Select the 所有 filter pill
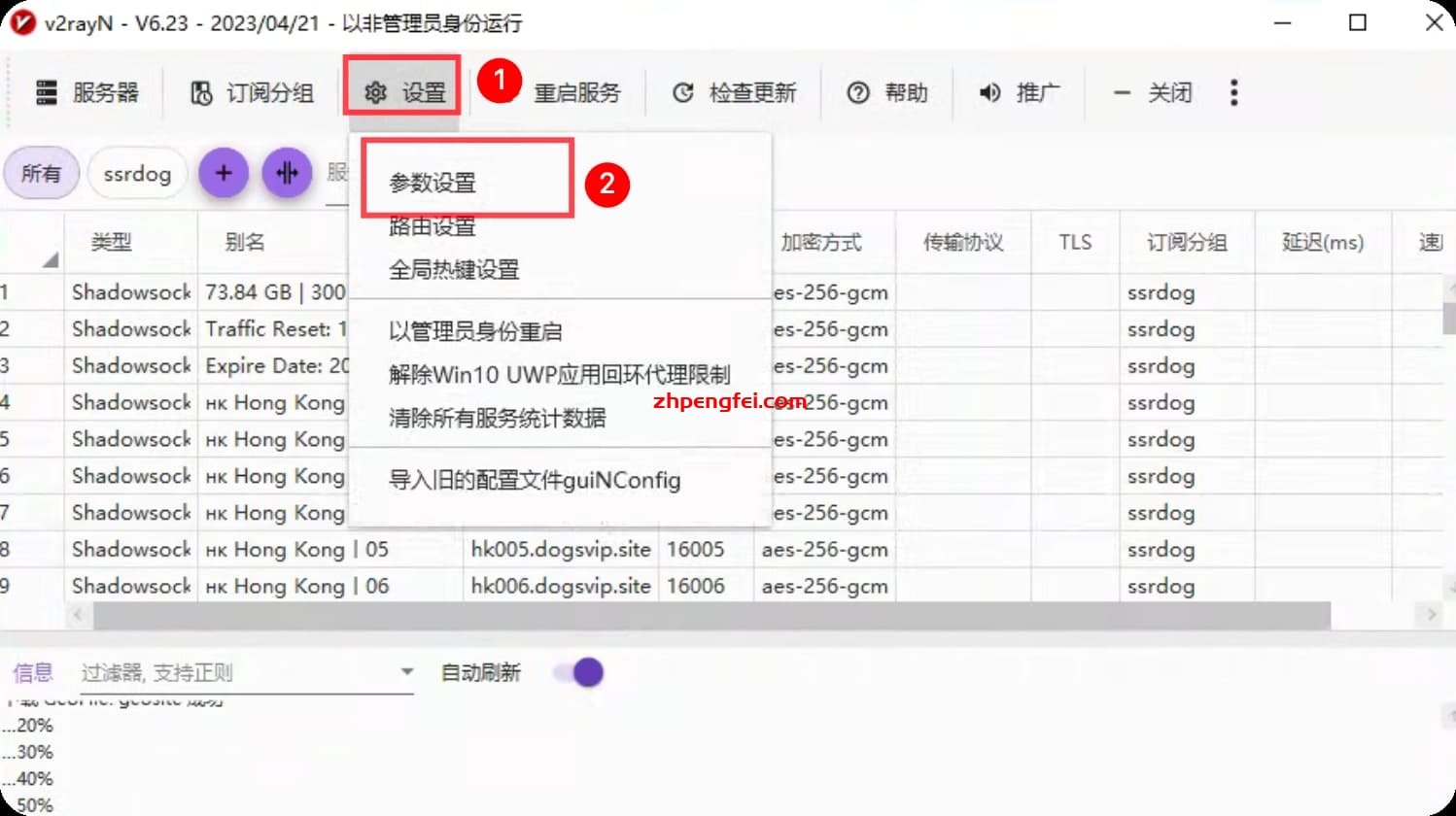This screenshot has width=1456, height=816. [40, 173]
